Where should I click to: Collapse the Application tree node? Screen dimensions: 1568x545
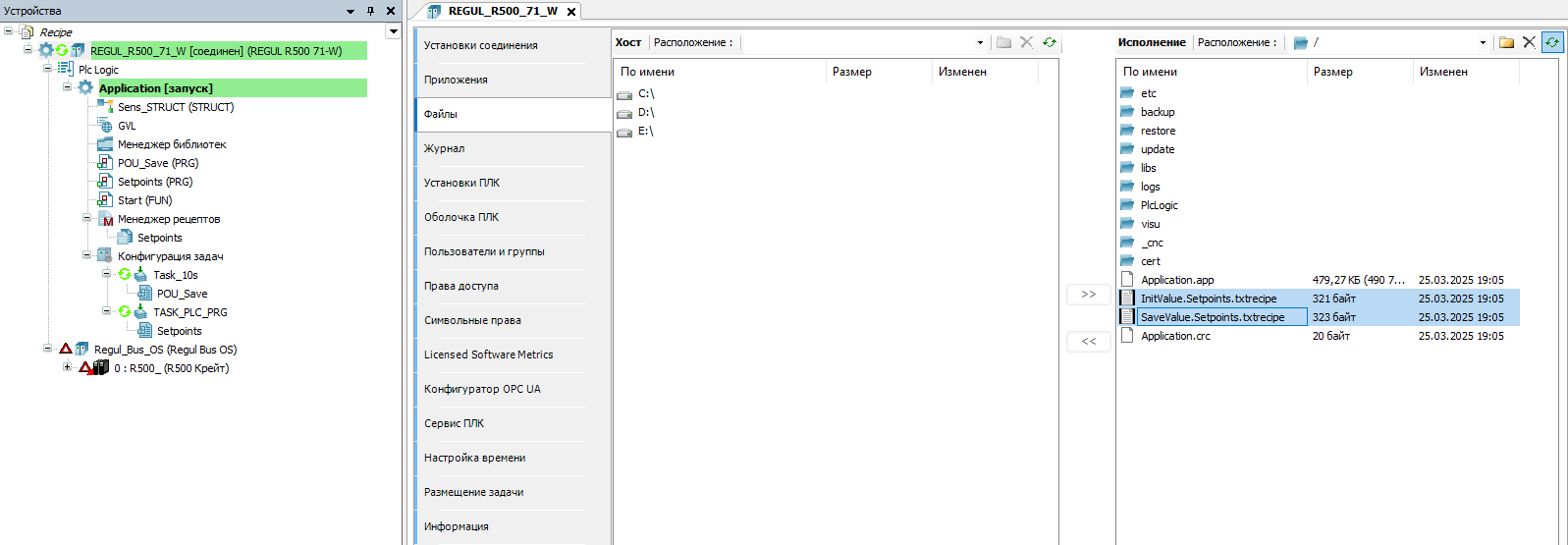coord(67,87)
